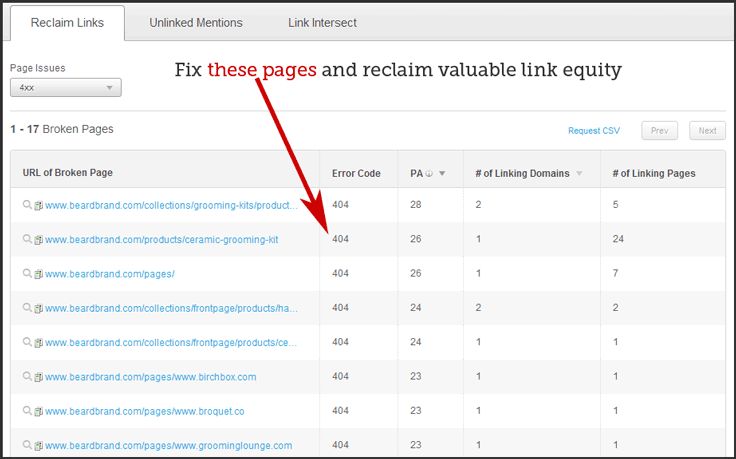Click page icon beside broquet.co URL

coord(39,411)
